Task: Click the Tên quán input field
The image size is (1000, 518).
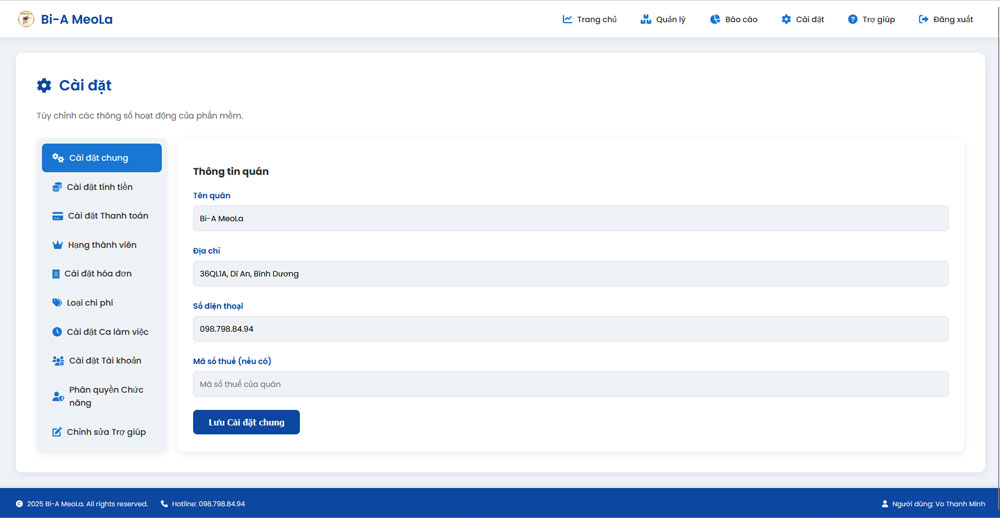Action: tap(570, 218)
